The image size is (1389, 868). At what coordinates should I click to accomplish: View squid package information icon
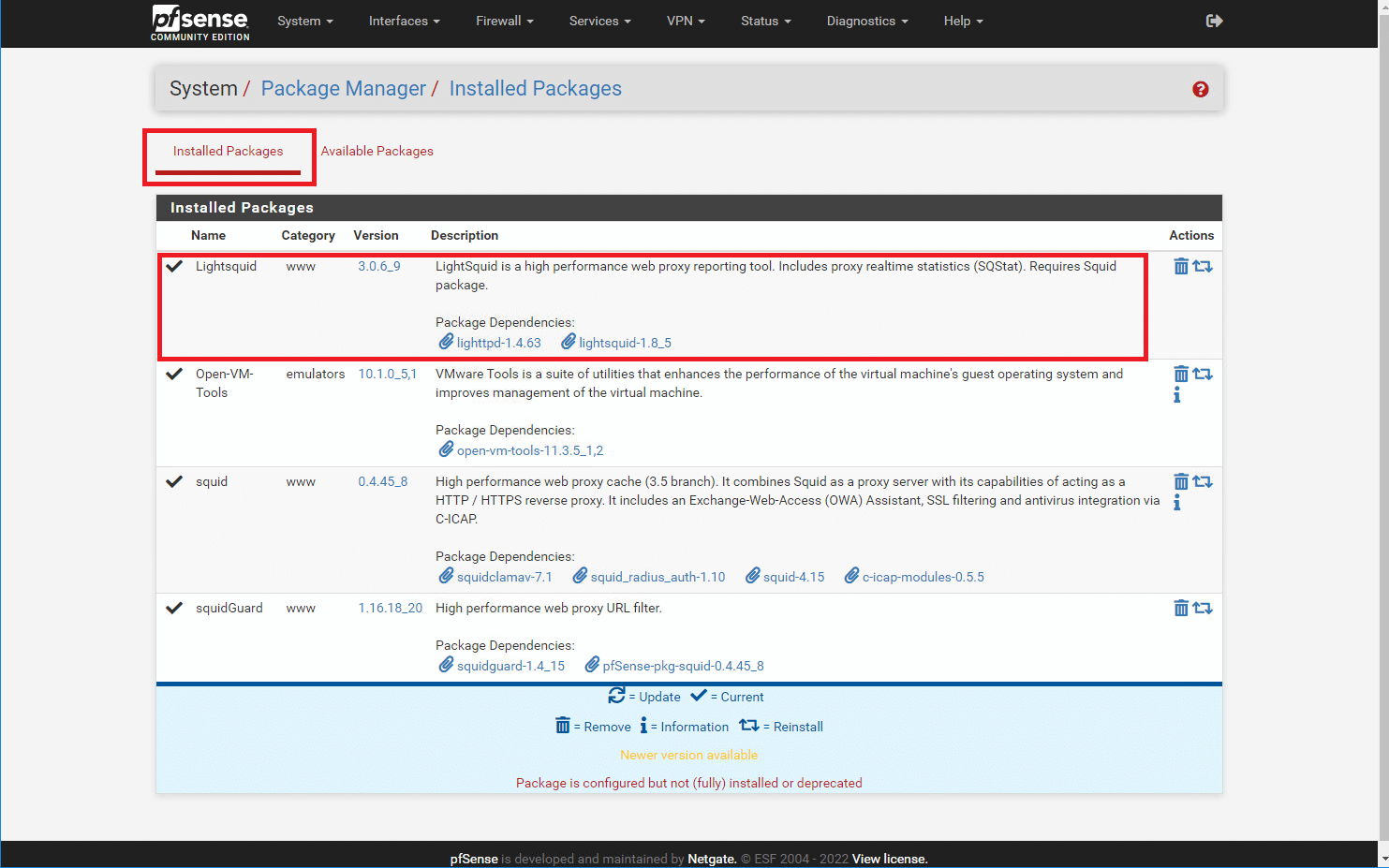1177,503
